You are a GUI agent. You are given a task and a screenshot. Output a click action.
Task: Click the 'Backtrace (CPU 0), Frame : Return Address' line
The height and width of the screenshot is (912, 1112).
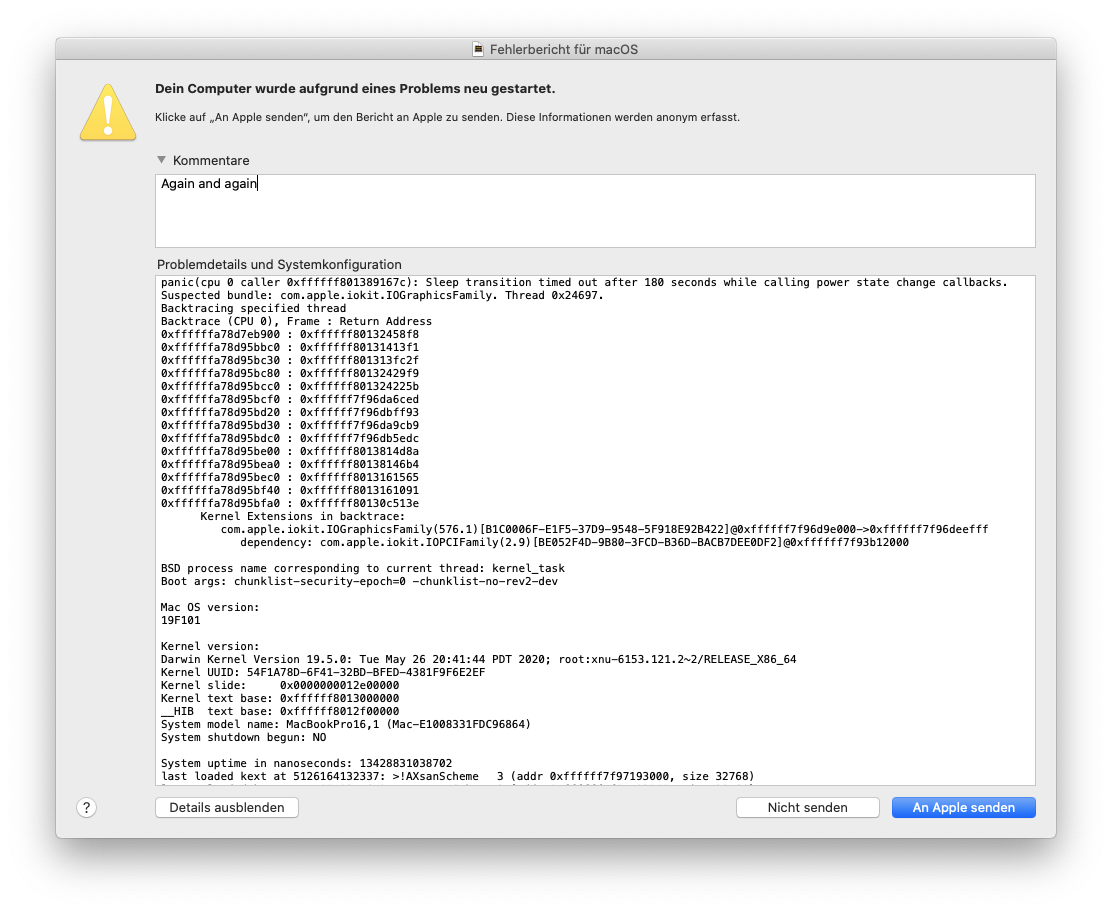(296, 321)
